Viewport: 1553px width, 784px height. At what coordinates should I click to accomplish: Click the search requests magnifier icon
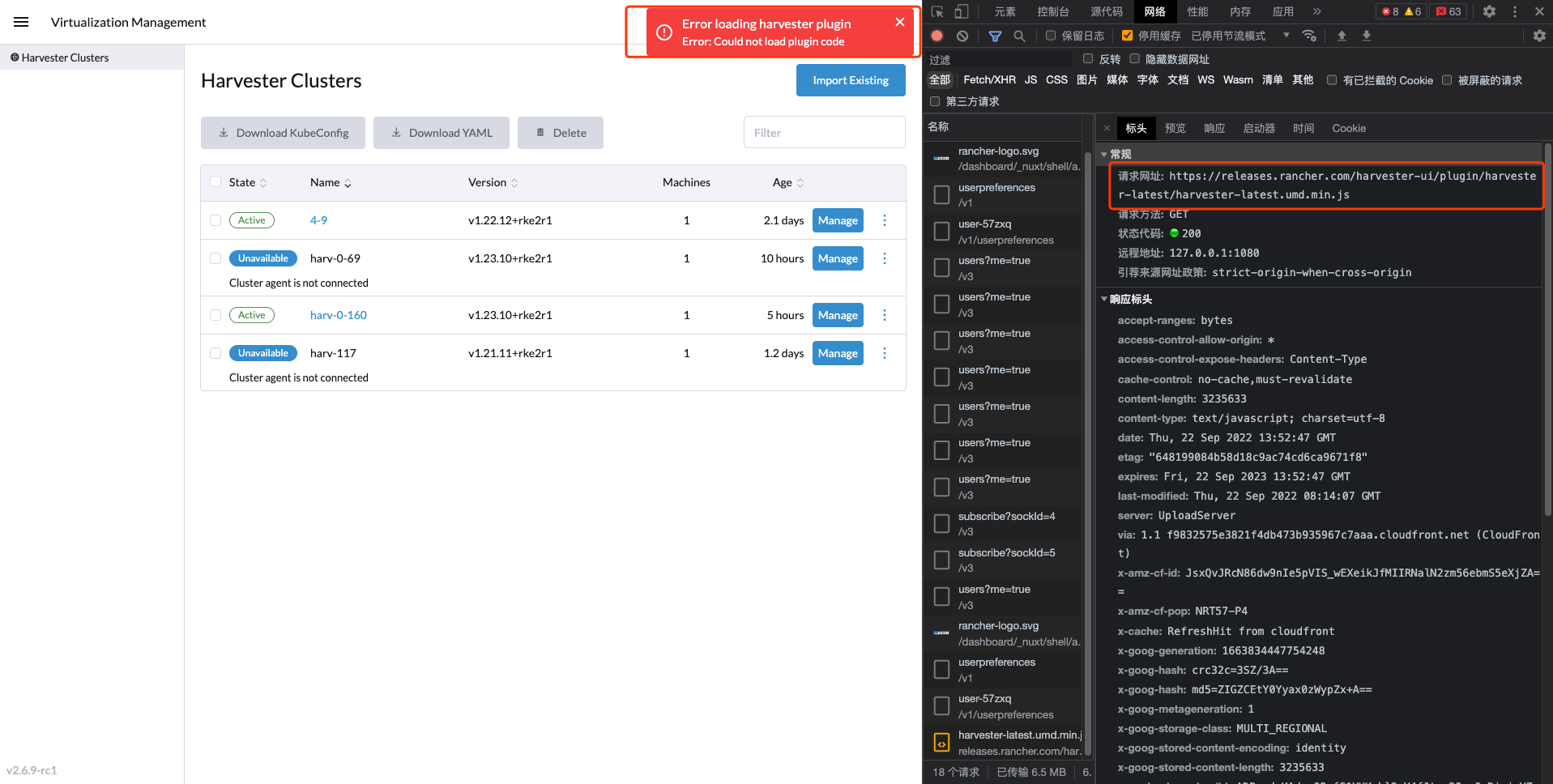1019,36
